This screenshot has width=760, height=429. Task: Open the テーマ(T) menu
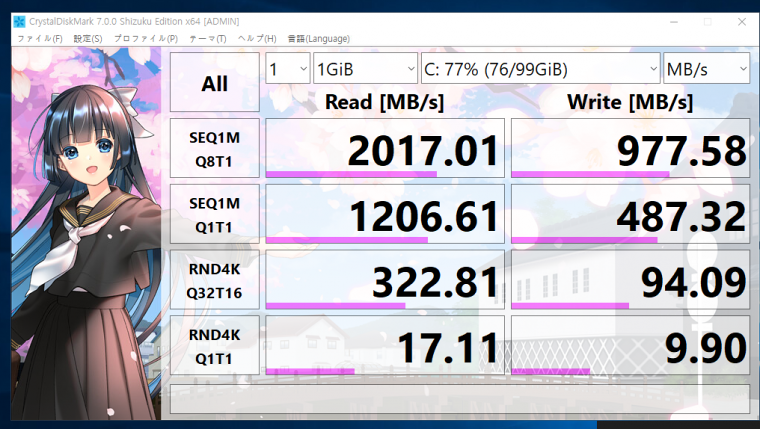pos(208,39)
